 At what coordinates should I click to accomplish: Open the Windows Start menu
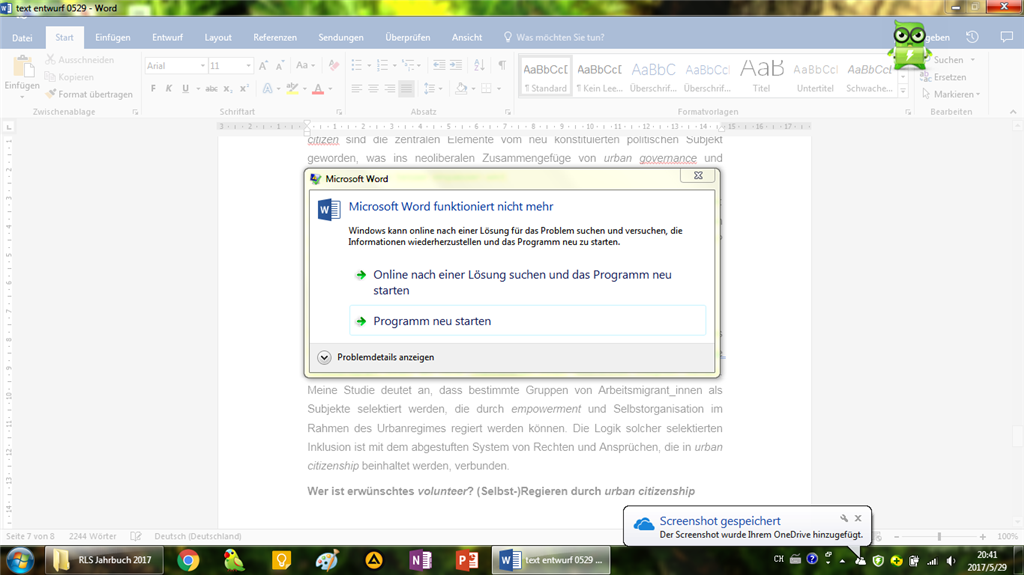coord(20,560)
